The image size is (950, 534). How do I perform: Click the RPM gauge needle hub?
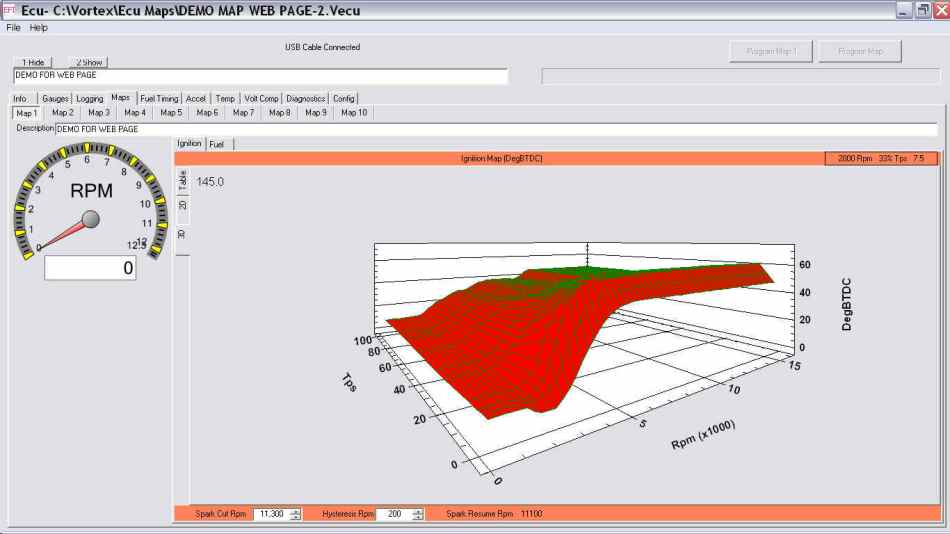point(90,219)
